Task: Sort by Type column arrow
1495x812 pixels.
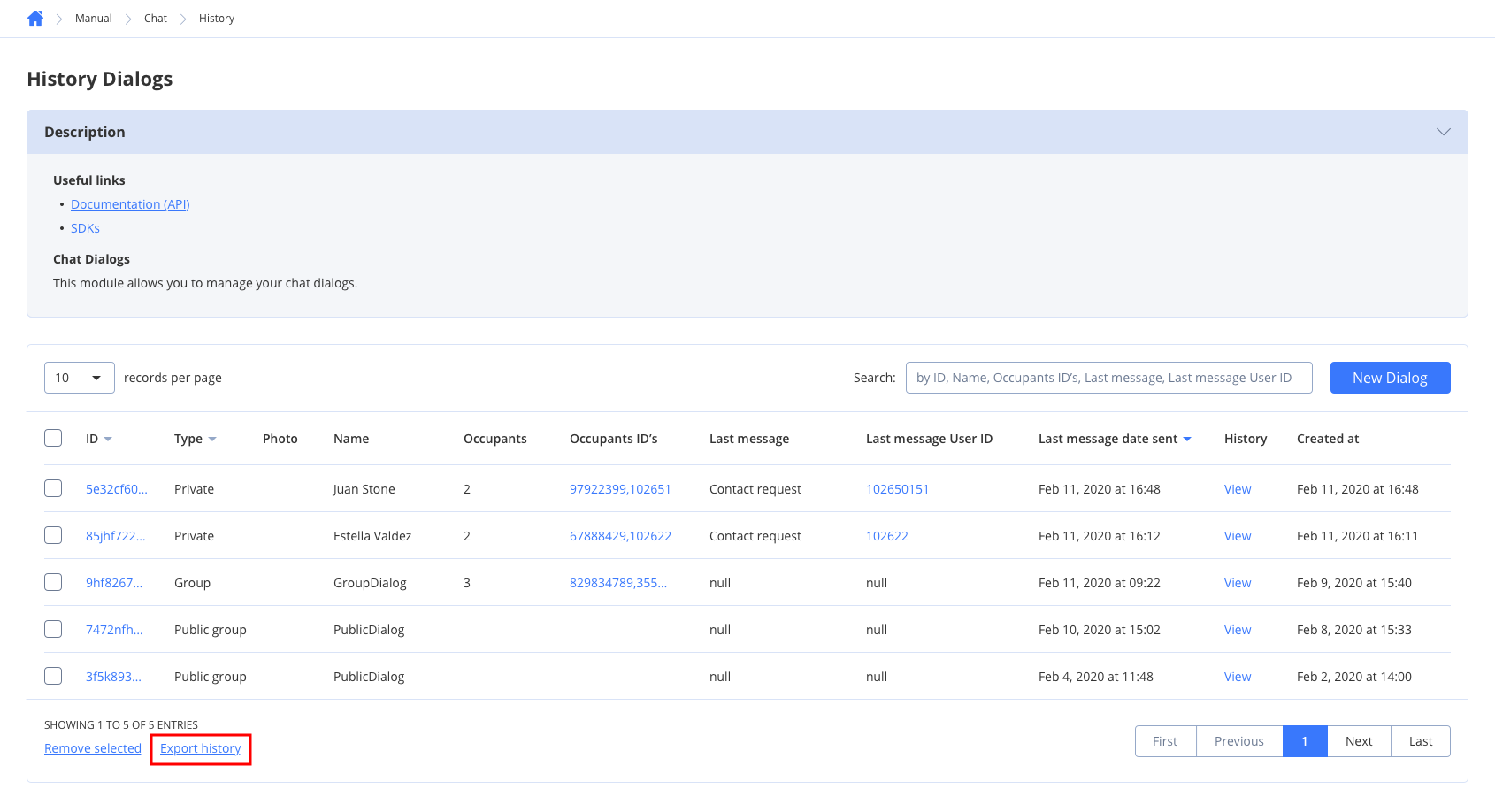Action: coord(212,440)
